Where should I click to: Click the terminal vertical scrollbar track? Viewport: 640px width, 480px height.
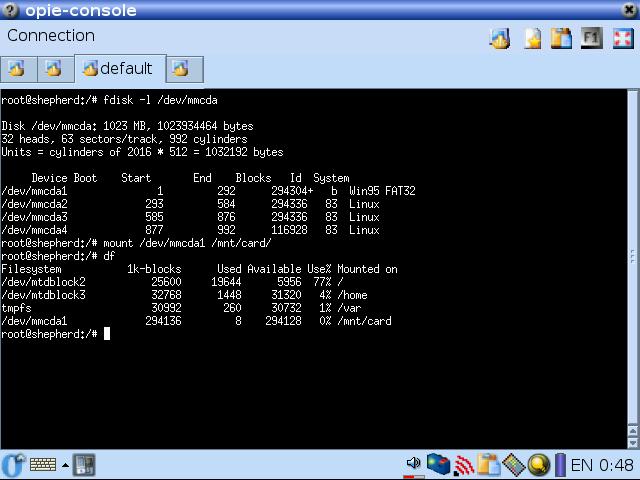pos(633,256)
